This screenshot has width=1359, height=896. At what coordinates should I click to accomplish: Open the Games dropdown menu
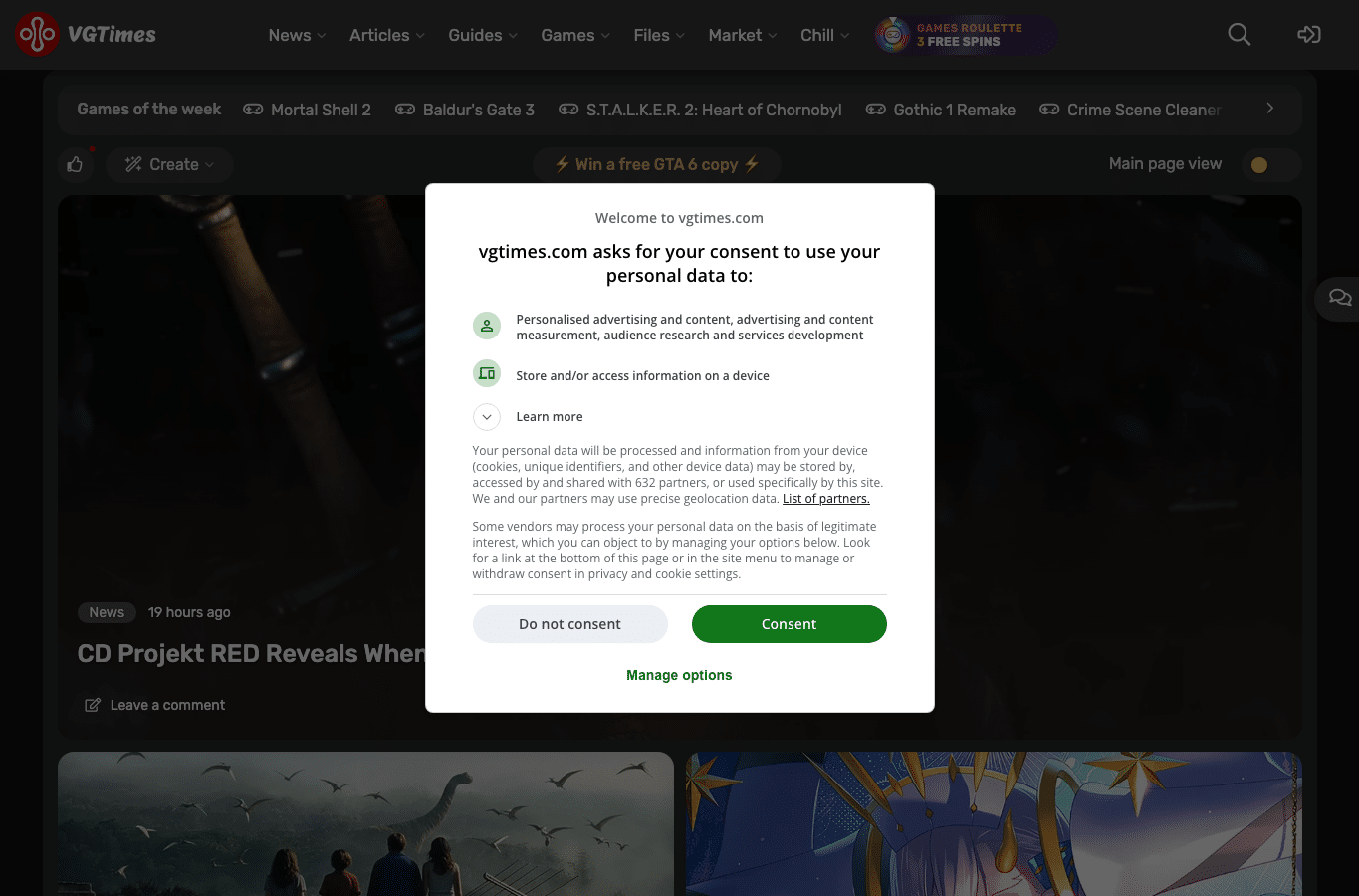tap(575, 35)
